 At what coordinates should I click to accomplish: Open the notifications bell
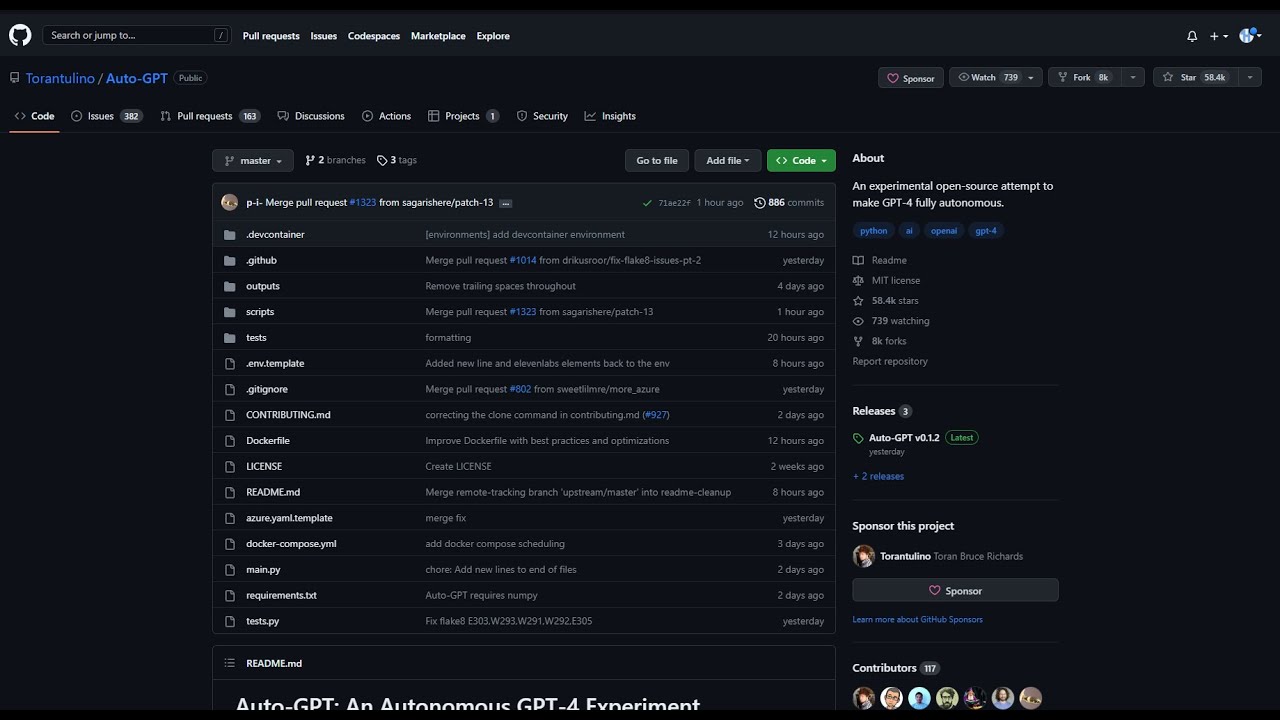[x=1192, y=36]
